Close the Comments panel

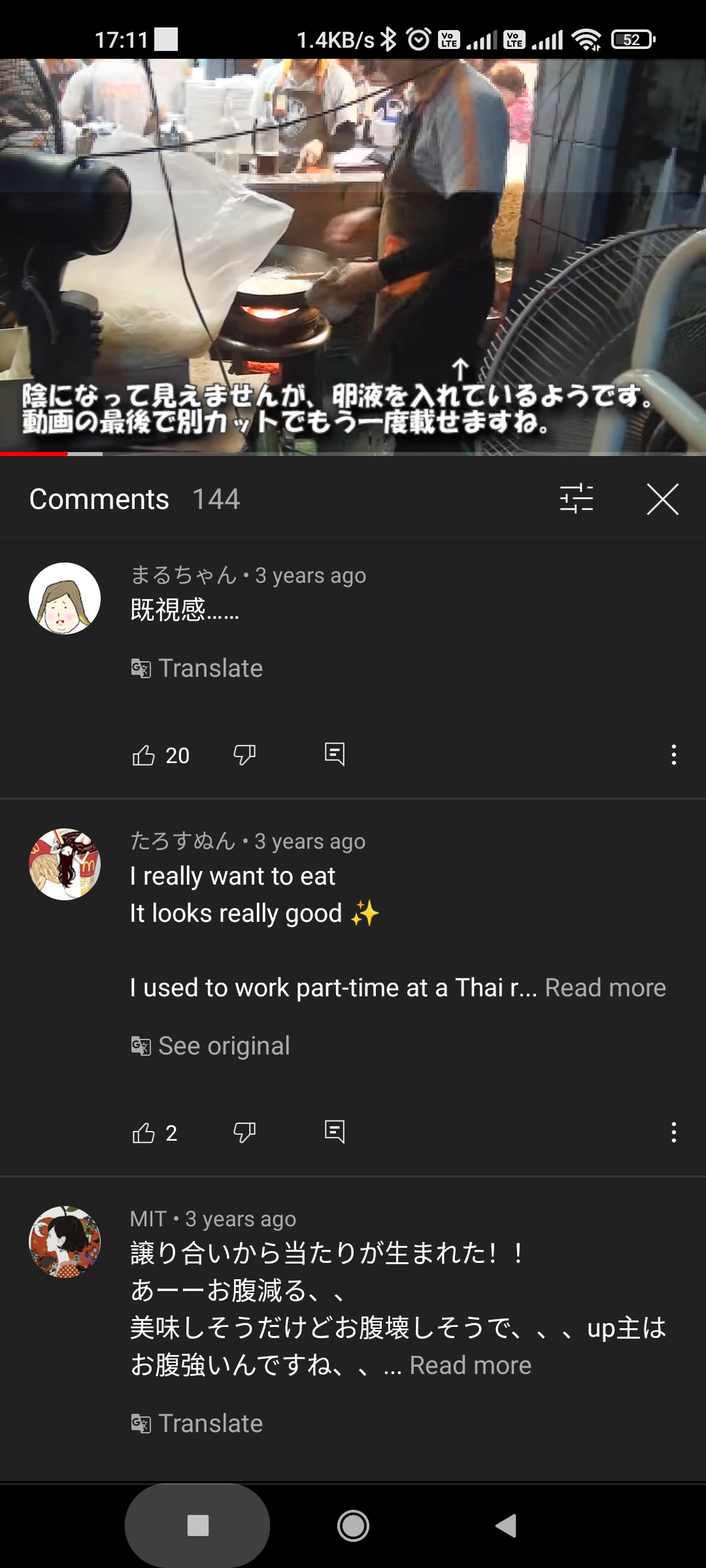(662, 499)
